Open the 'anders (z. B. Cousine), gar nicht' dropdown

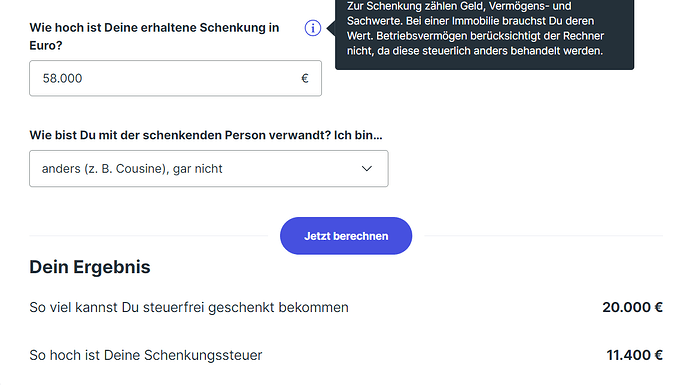[x=209, y=169]
